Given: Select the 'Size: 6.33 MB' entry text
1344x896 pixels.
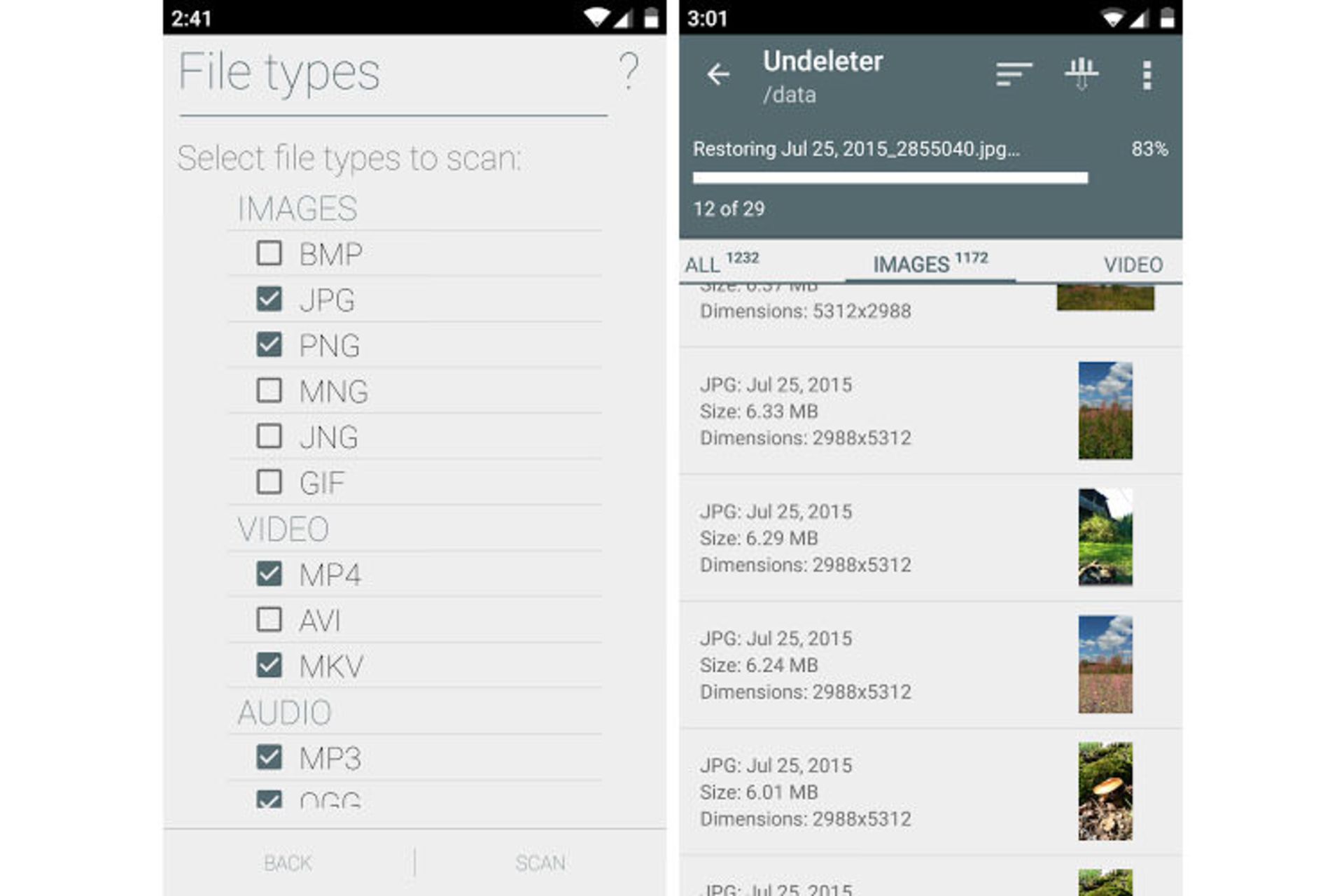Looking at the screenshot, I should tap(759, 412).
